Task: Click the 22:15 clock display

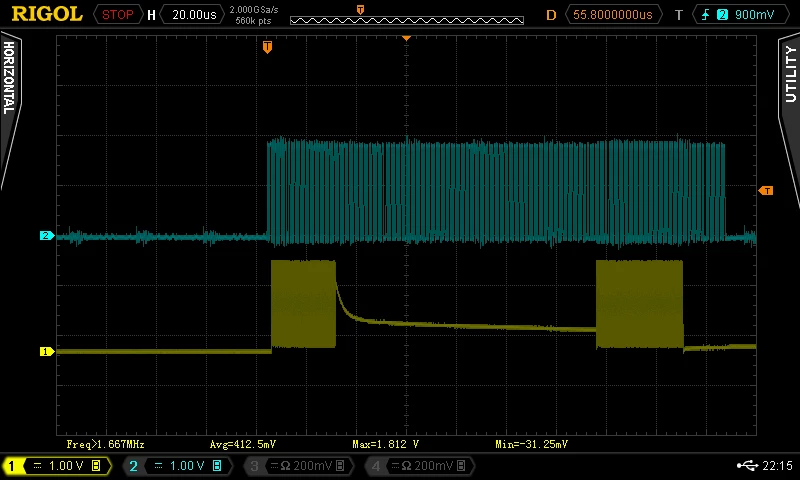Action: tap(778, 465)
